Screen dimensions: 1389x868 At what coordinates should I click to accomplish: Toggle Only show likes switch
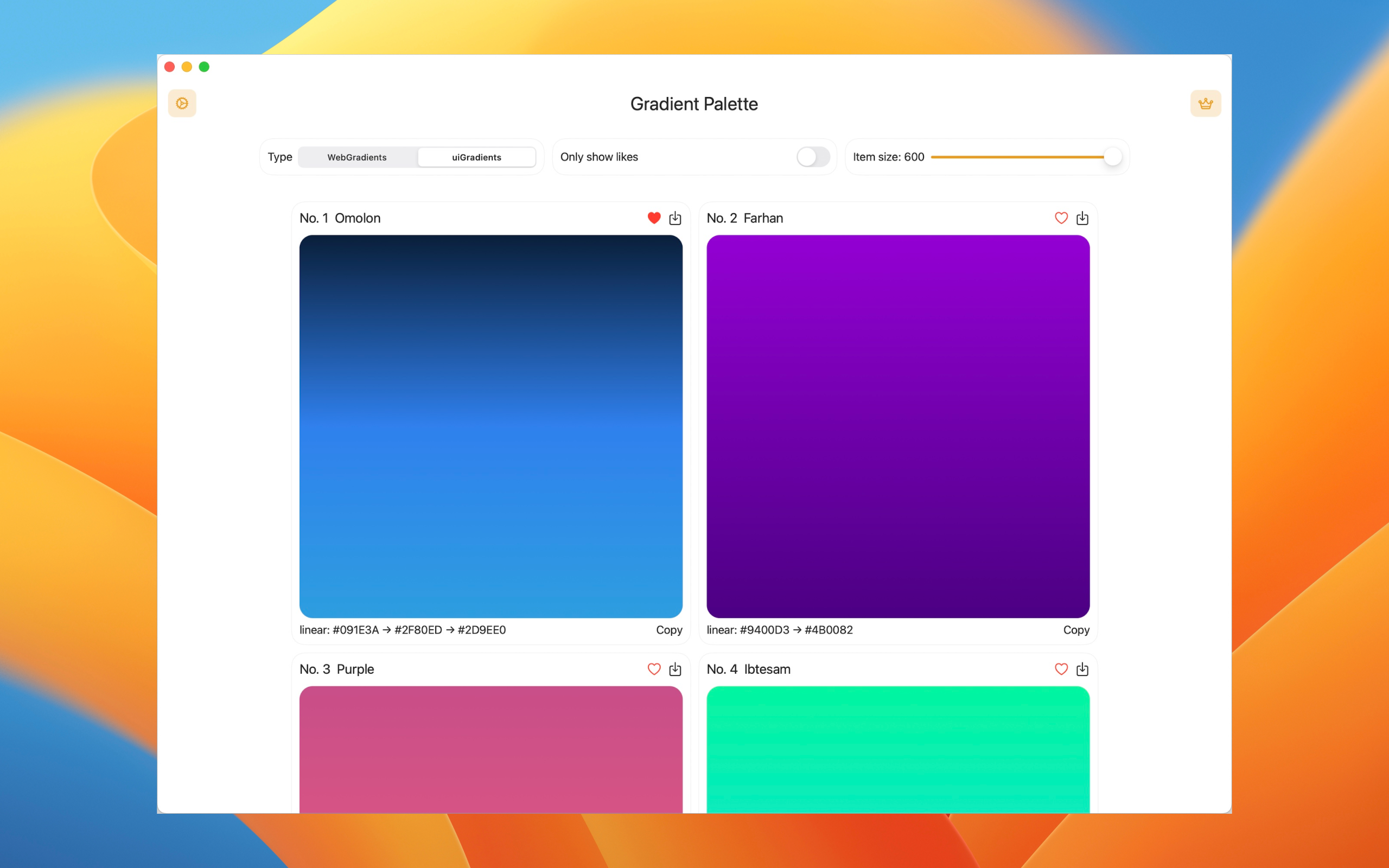point(813,157)
